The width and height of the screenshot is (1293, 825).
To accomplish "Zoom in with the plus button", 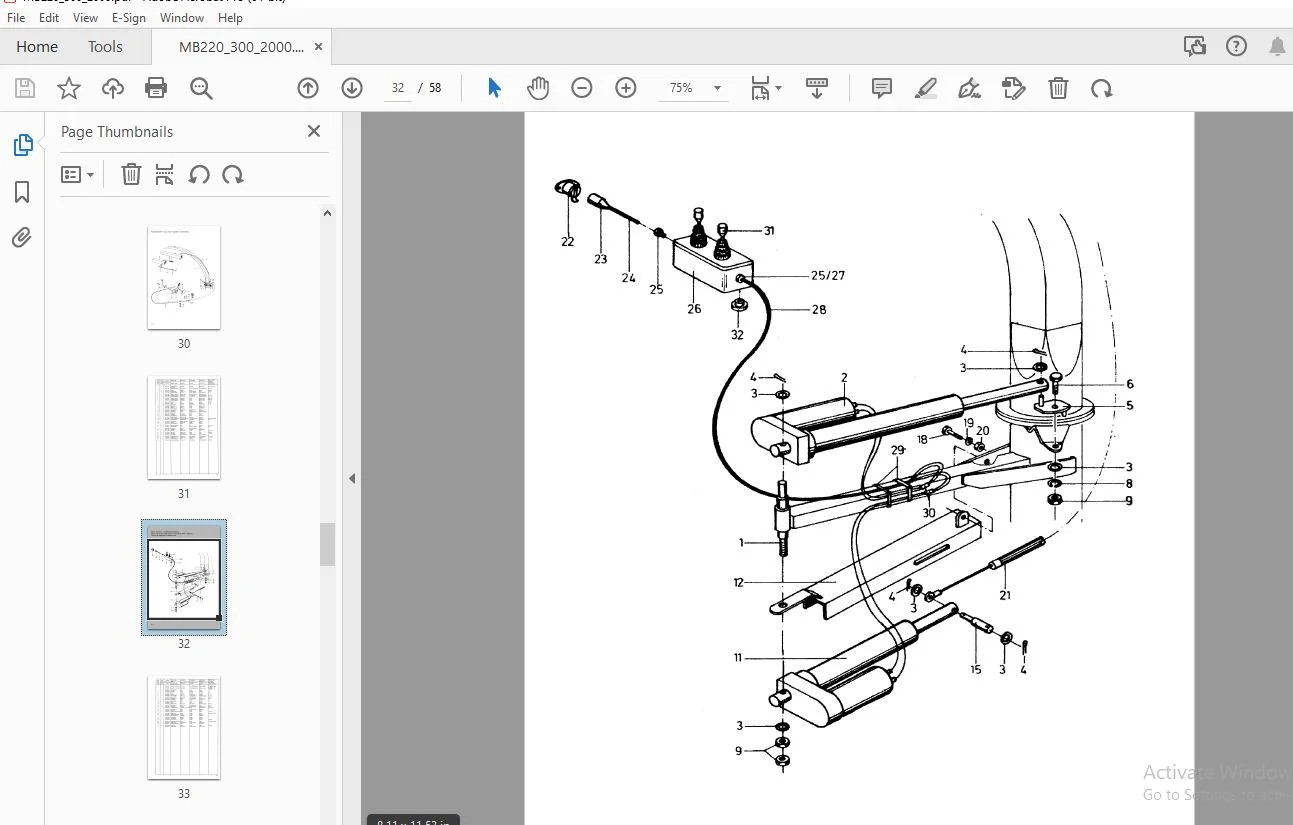I will click(x=626, y=88).
